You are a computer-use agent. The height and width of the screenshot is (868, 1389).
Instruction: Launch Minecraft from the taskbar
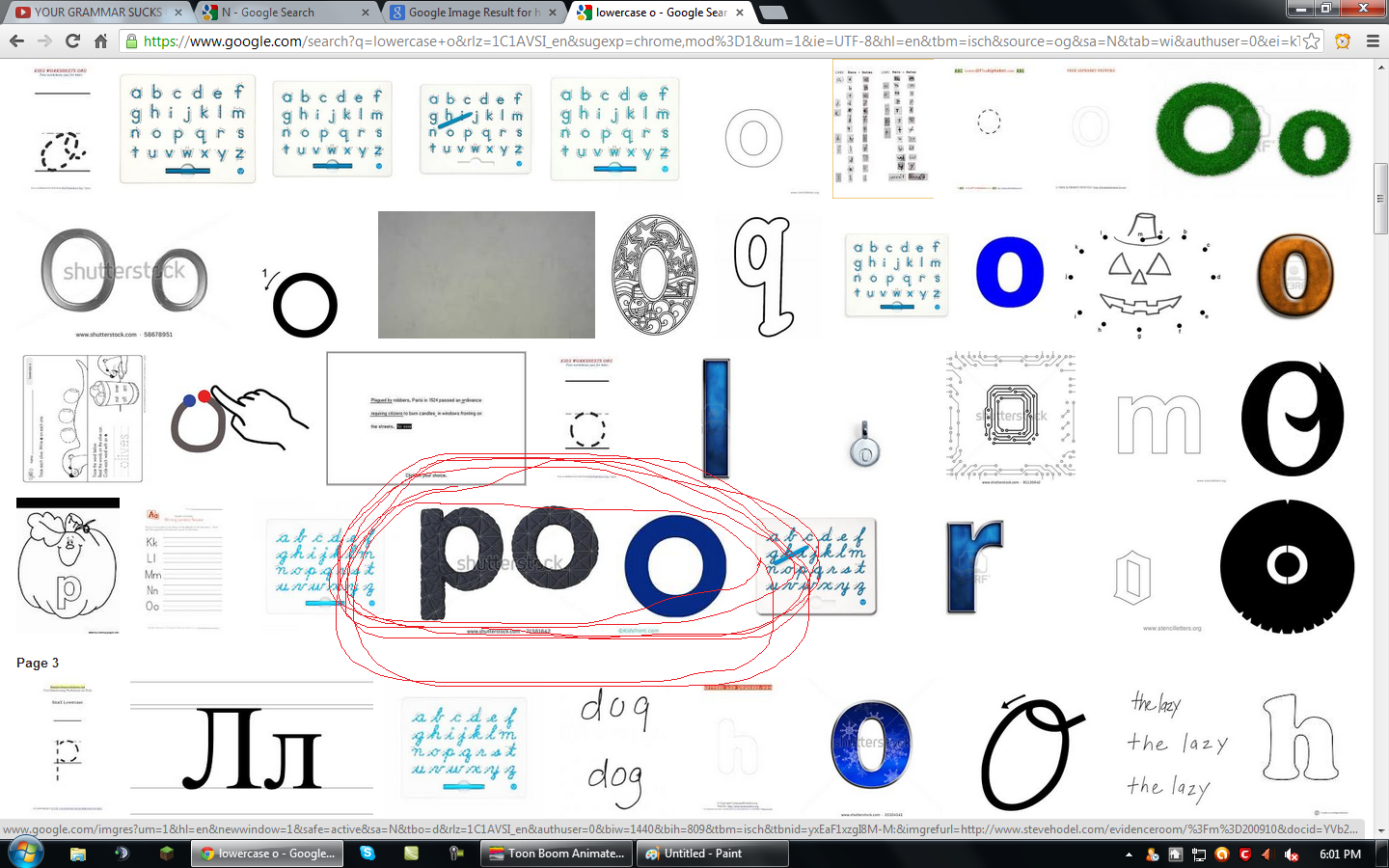tap(166, 853)
